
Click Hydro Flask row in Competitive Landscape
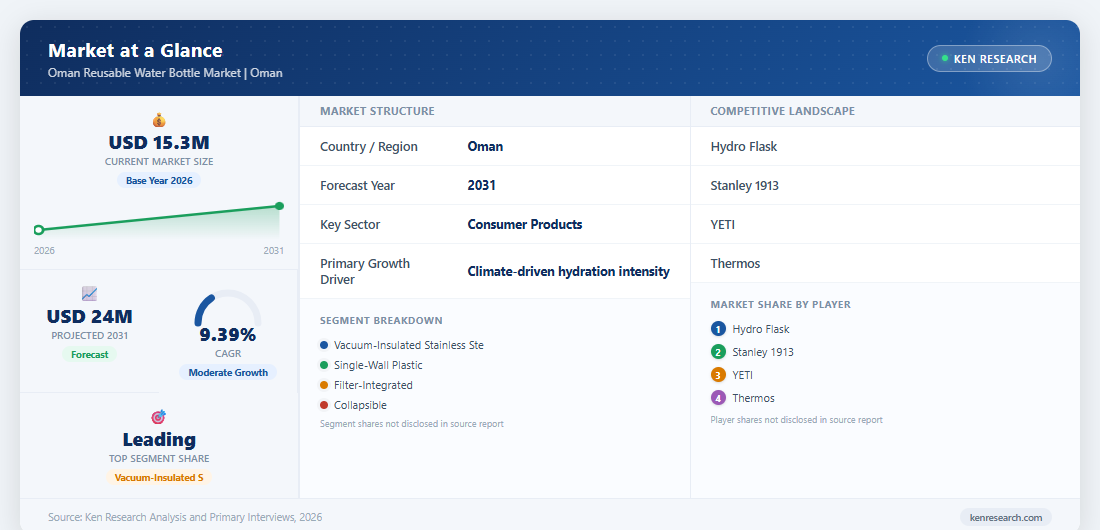pyautogui.click(x=885, y=147)
